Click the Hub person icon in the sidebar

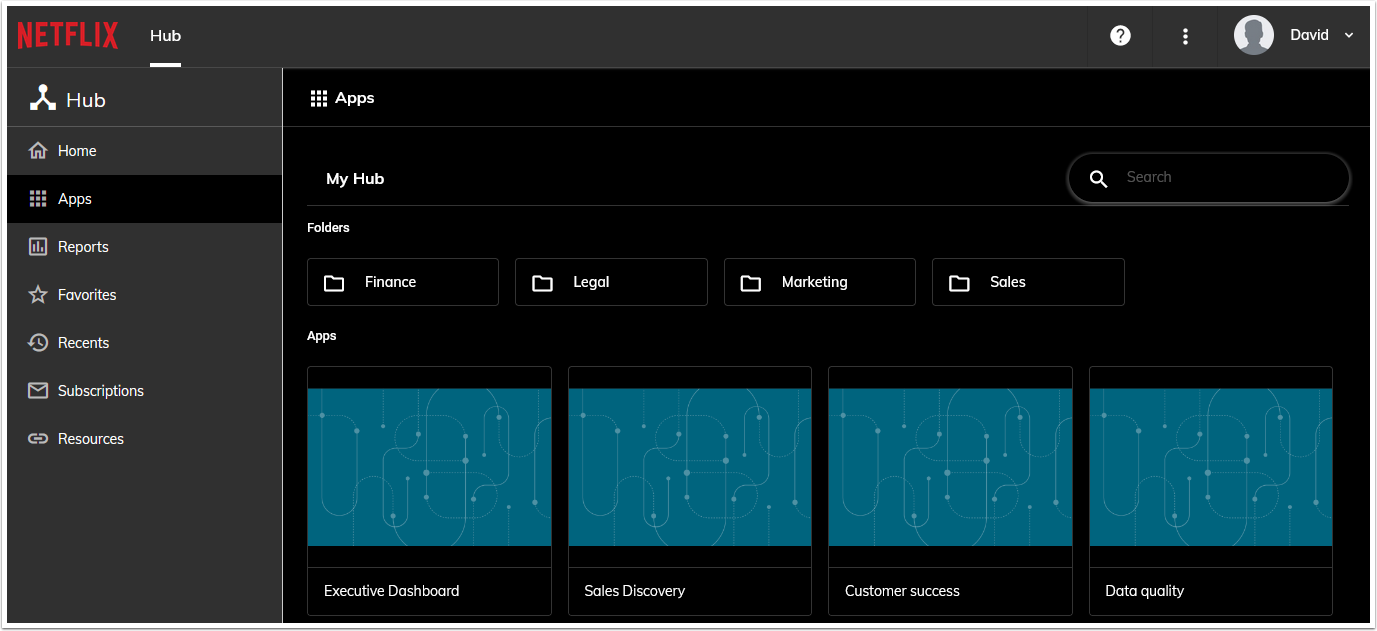[42, 97]
